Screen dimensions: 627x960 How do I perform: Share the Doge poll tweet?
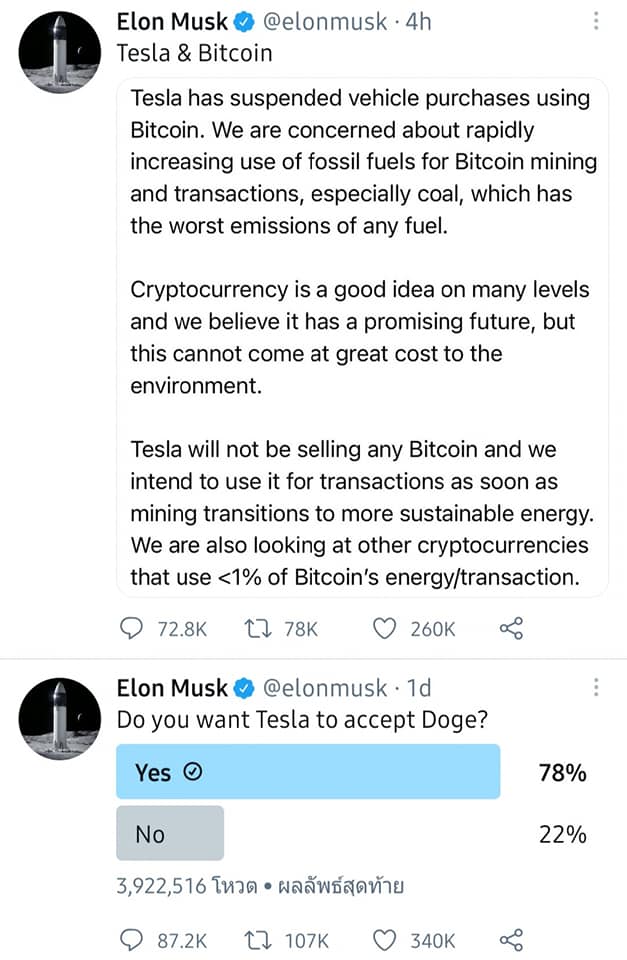[x=511, y=940]
